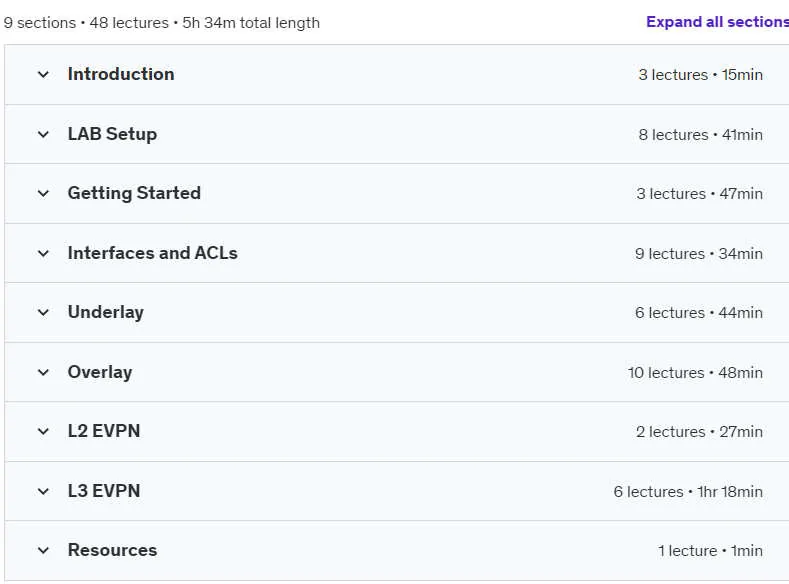
Task: Click the chevron beside Getting Started
Action: 43,193
